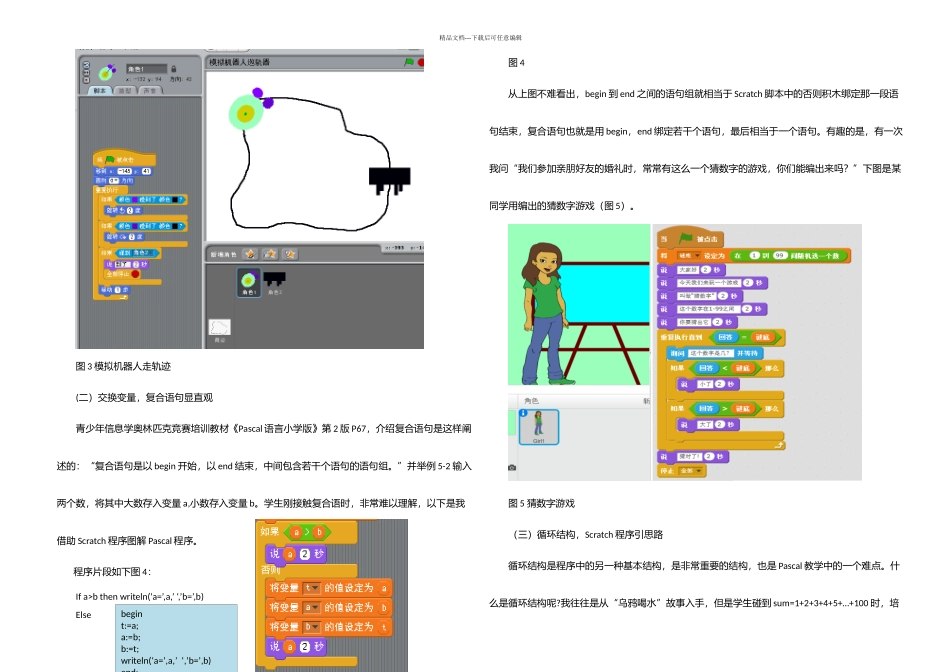The height and width of the screenshot is (672, 950).
Task: Click '重复执行直到' repeat-until block
Action: click(x=720, y=337)
